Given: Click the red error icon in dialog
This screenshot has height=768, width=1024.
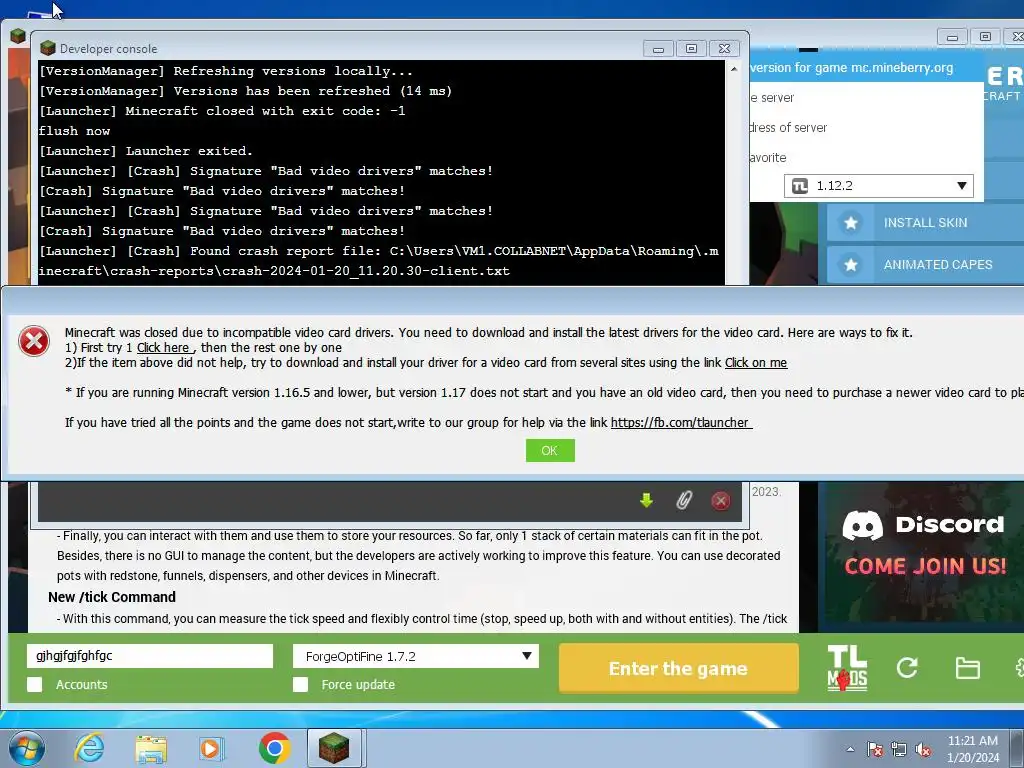Looking at the screenshot, I should [x=34, y=342].
